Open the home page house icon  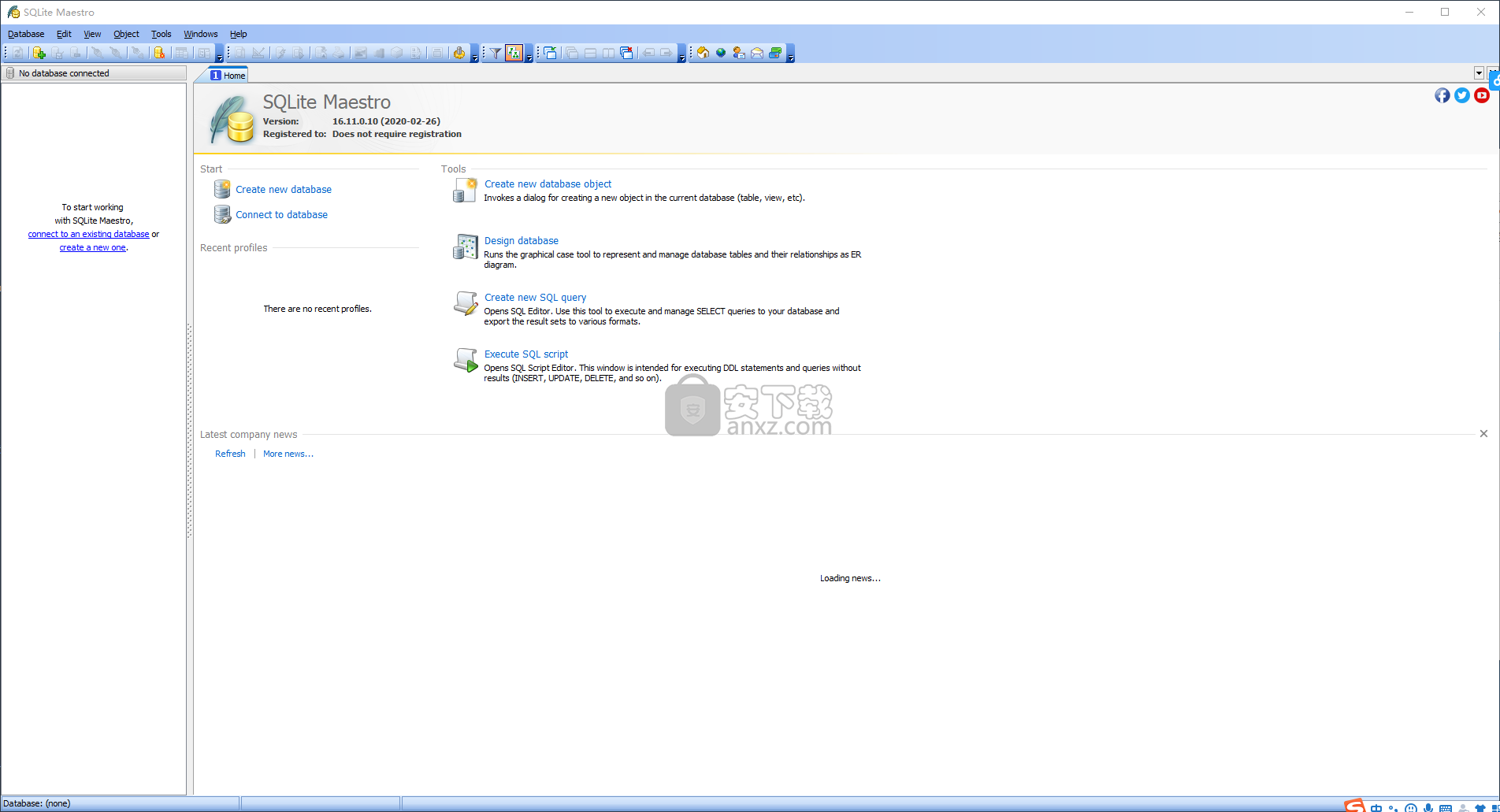point(703,53)
